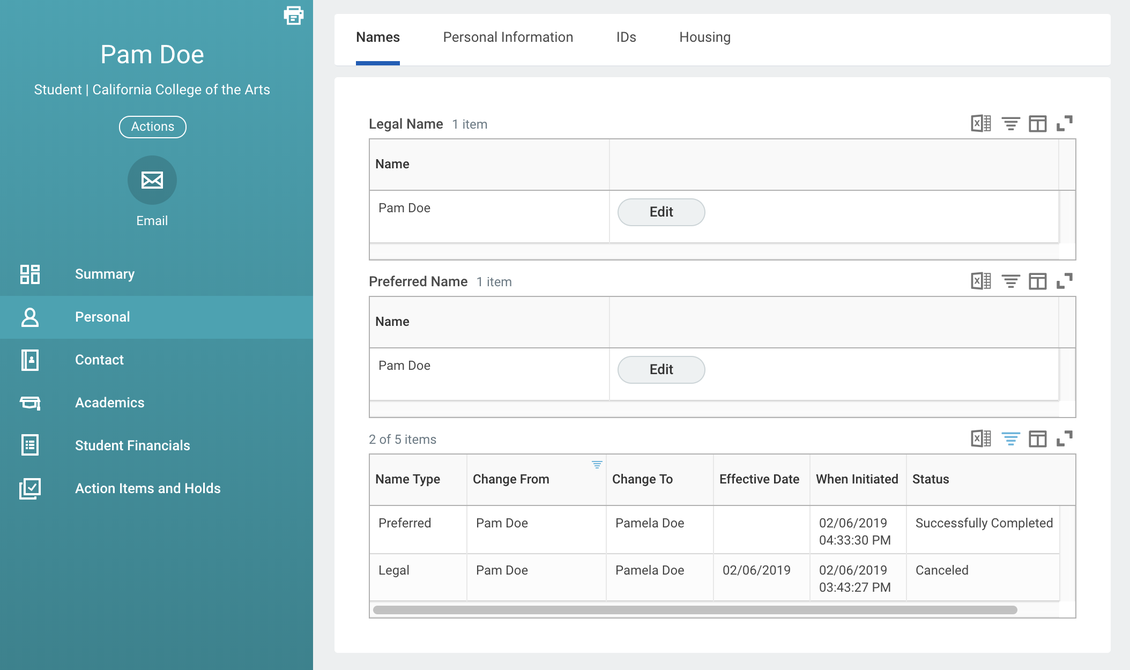The width and height of the screenshot is (1130, 670).
Task: Export the Preferred Name table to Excel
Action: coord(981,281)
